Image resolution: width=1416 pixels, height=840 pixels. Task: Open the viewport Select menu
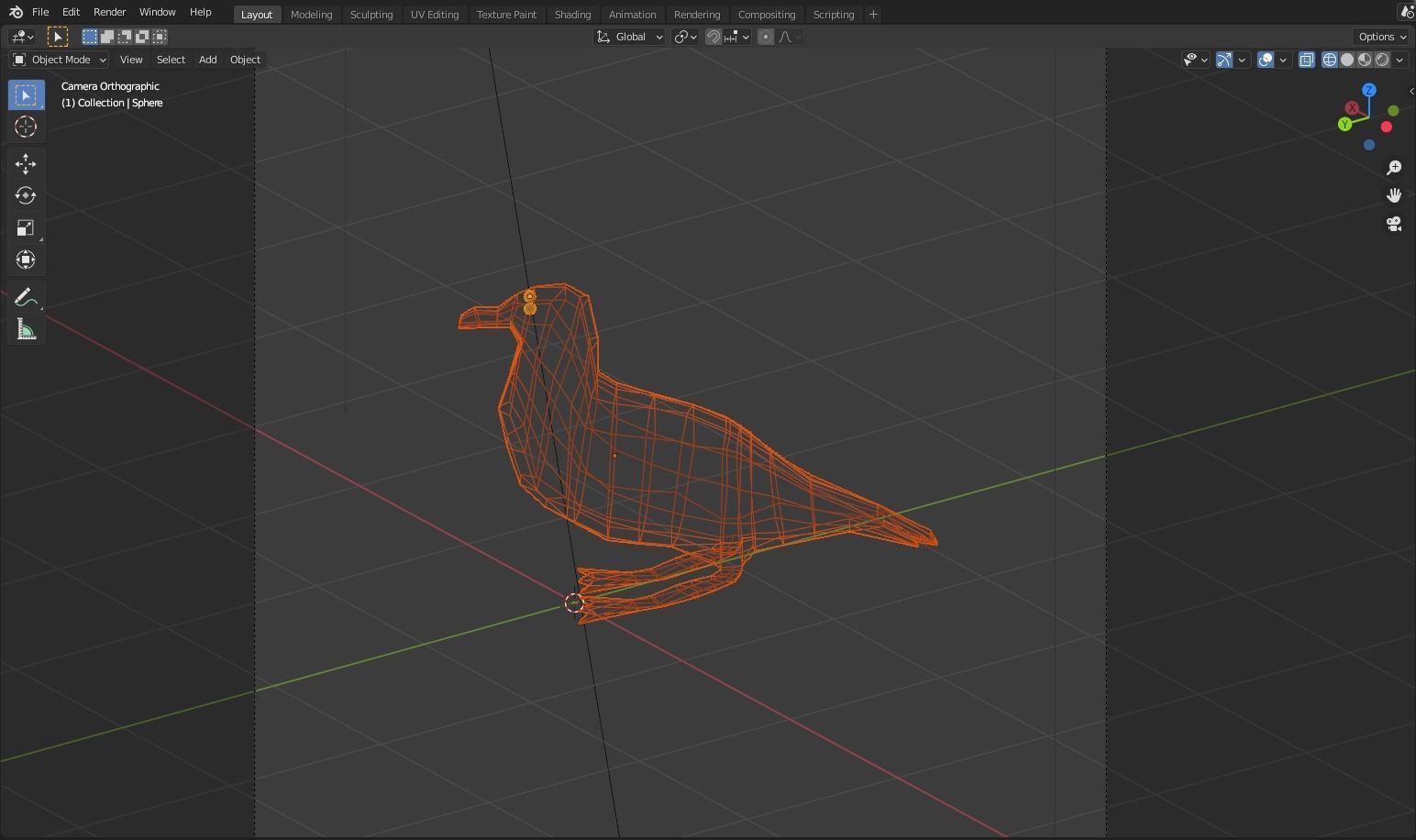pyautogui.click(x=171, y=60)
